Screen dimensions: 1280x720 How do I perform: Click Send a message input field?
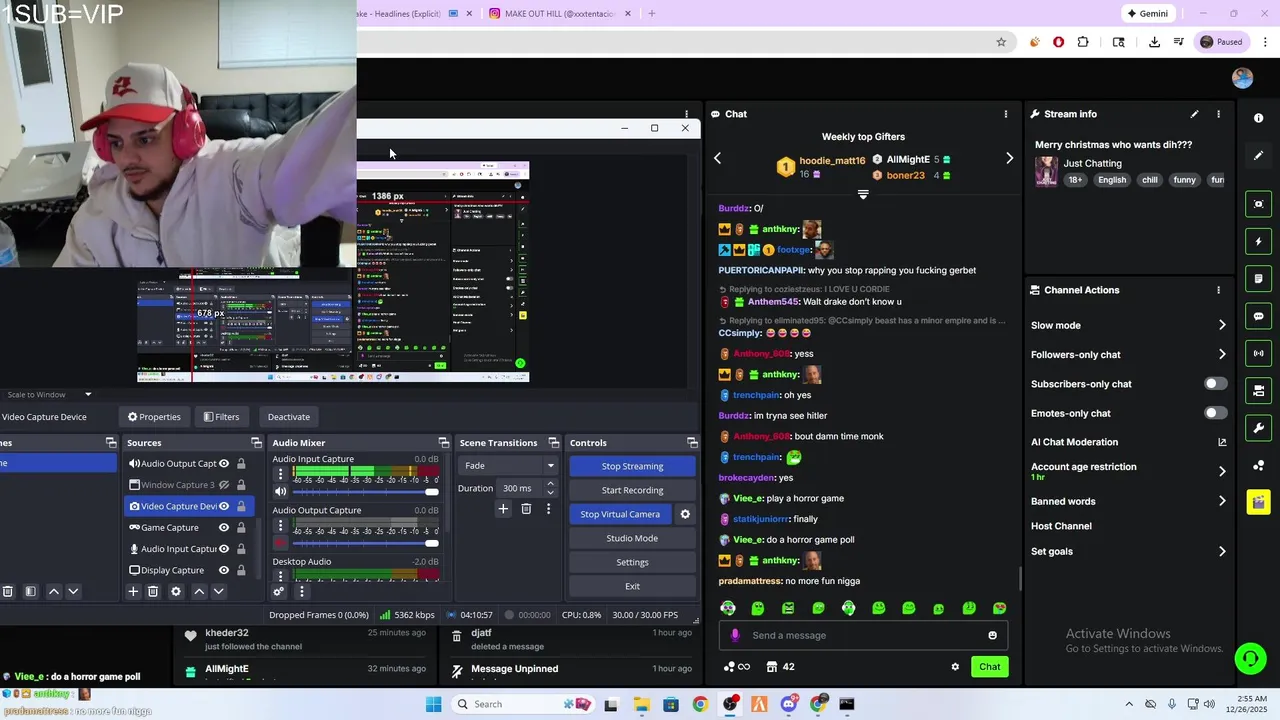[x=862, y=635]
